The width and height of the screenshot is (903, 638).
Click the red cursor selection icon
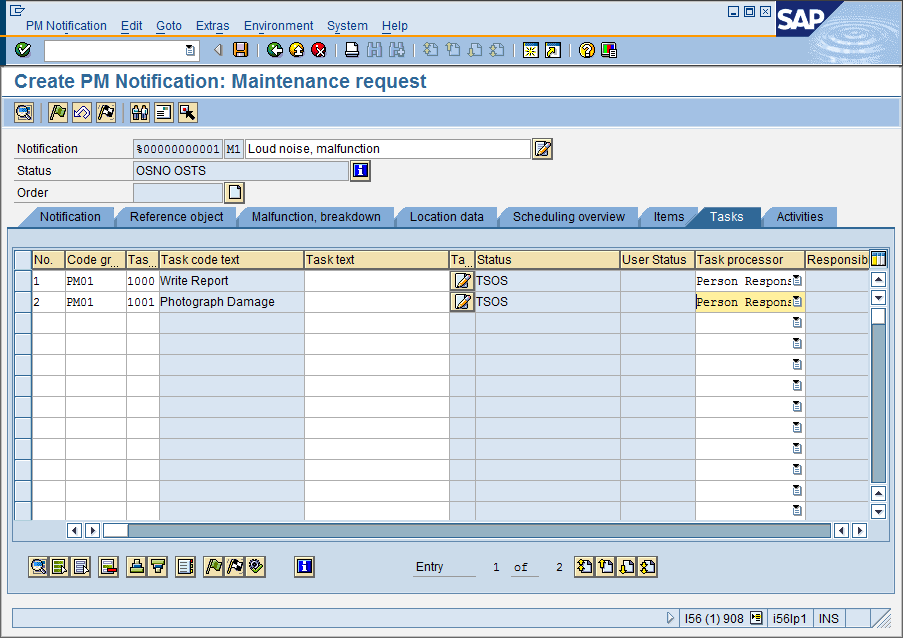(x=188, y=112)
